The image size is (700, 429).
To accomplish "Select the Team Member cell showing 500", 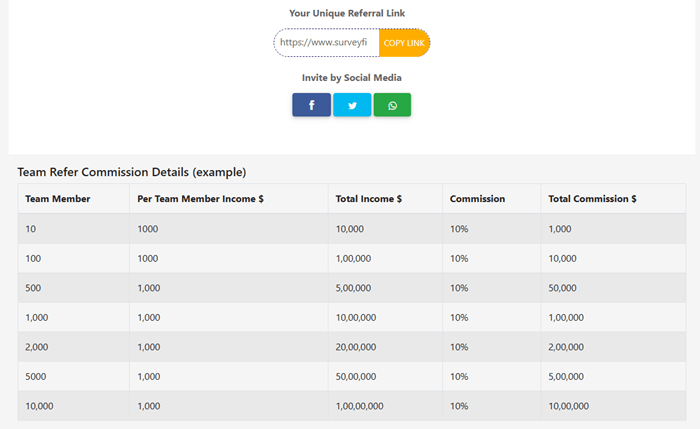I will (x=34, y=288).
